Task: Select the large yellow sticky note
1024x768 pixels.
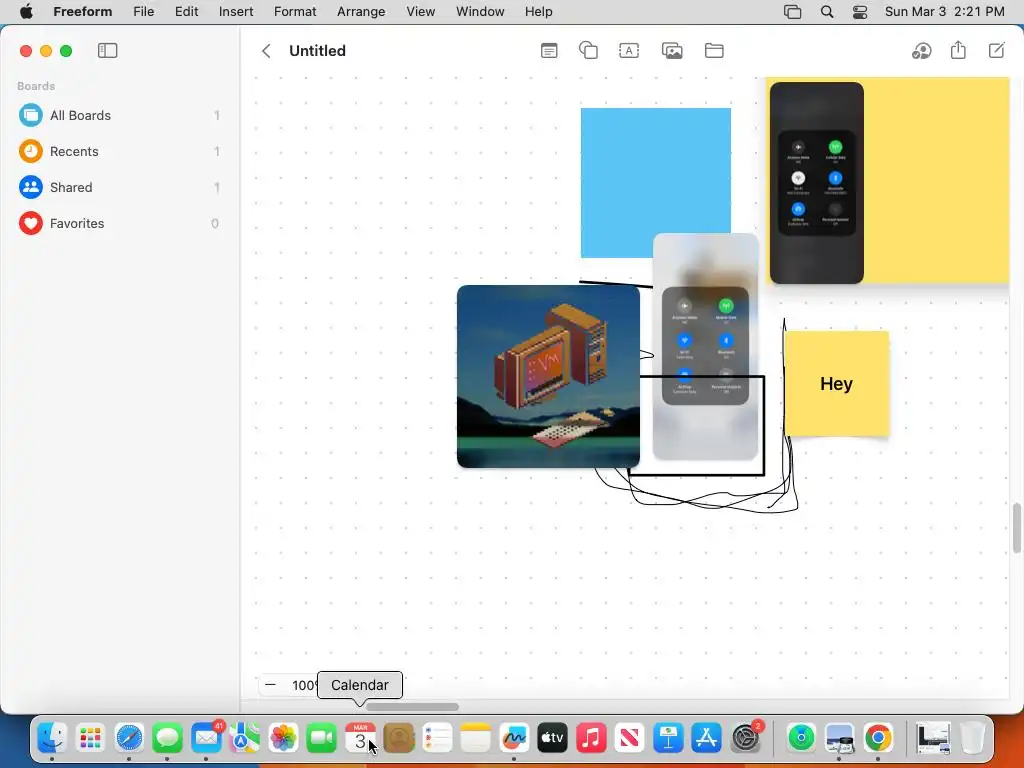Action: click(x=937, y=180)
